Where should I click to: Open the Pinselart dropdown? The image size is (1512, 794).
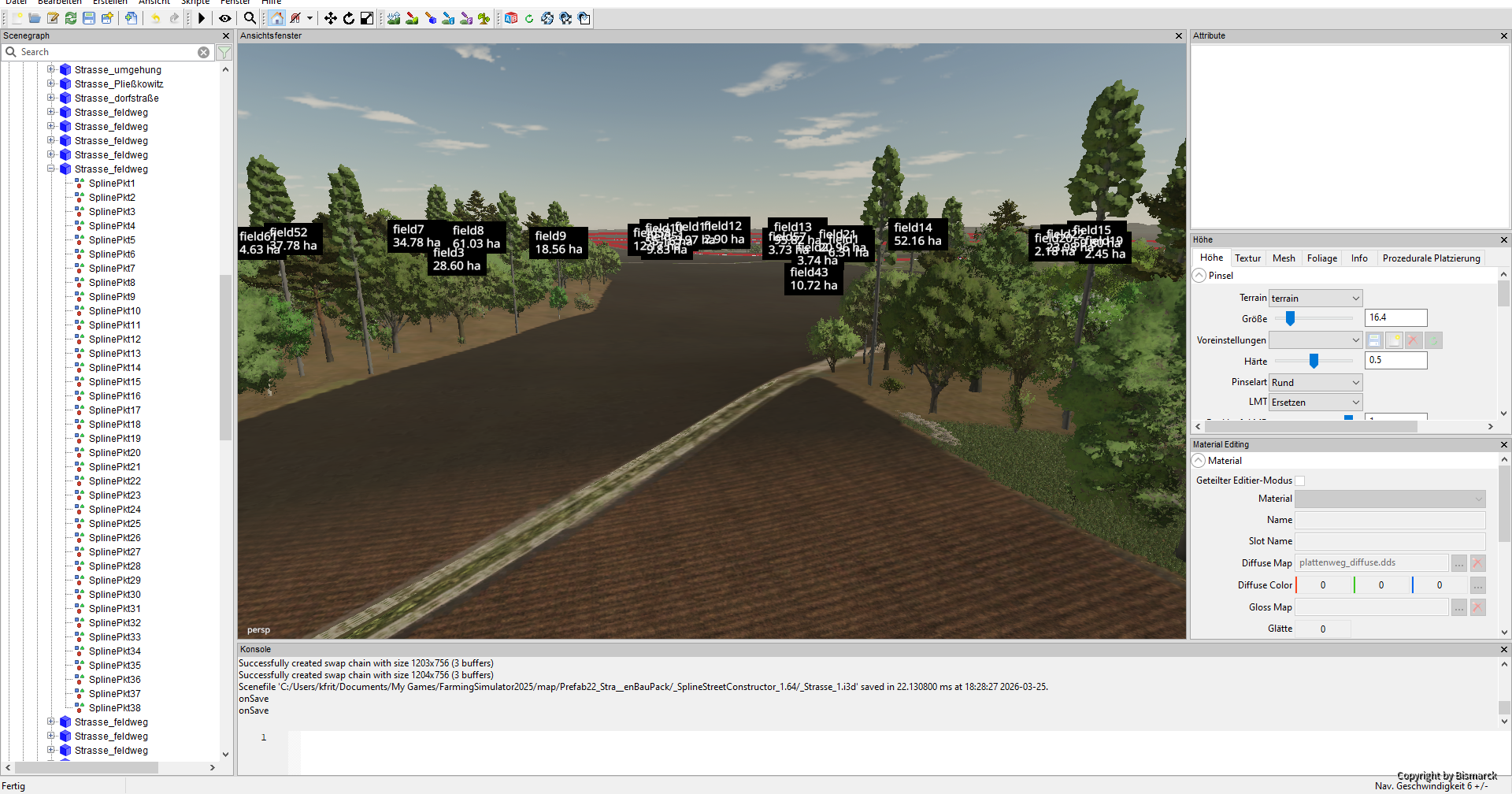click(x=1315, y=382)
